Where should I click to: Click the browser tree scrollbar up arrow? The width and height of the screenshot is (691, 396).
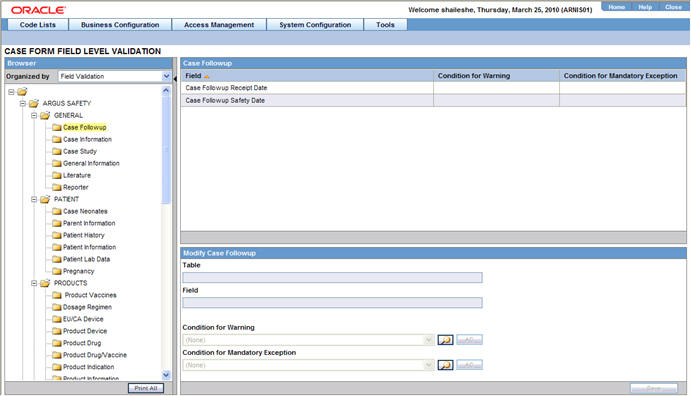click(166, 91)
